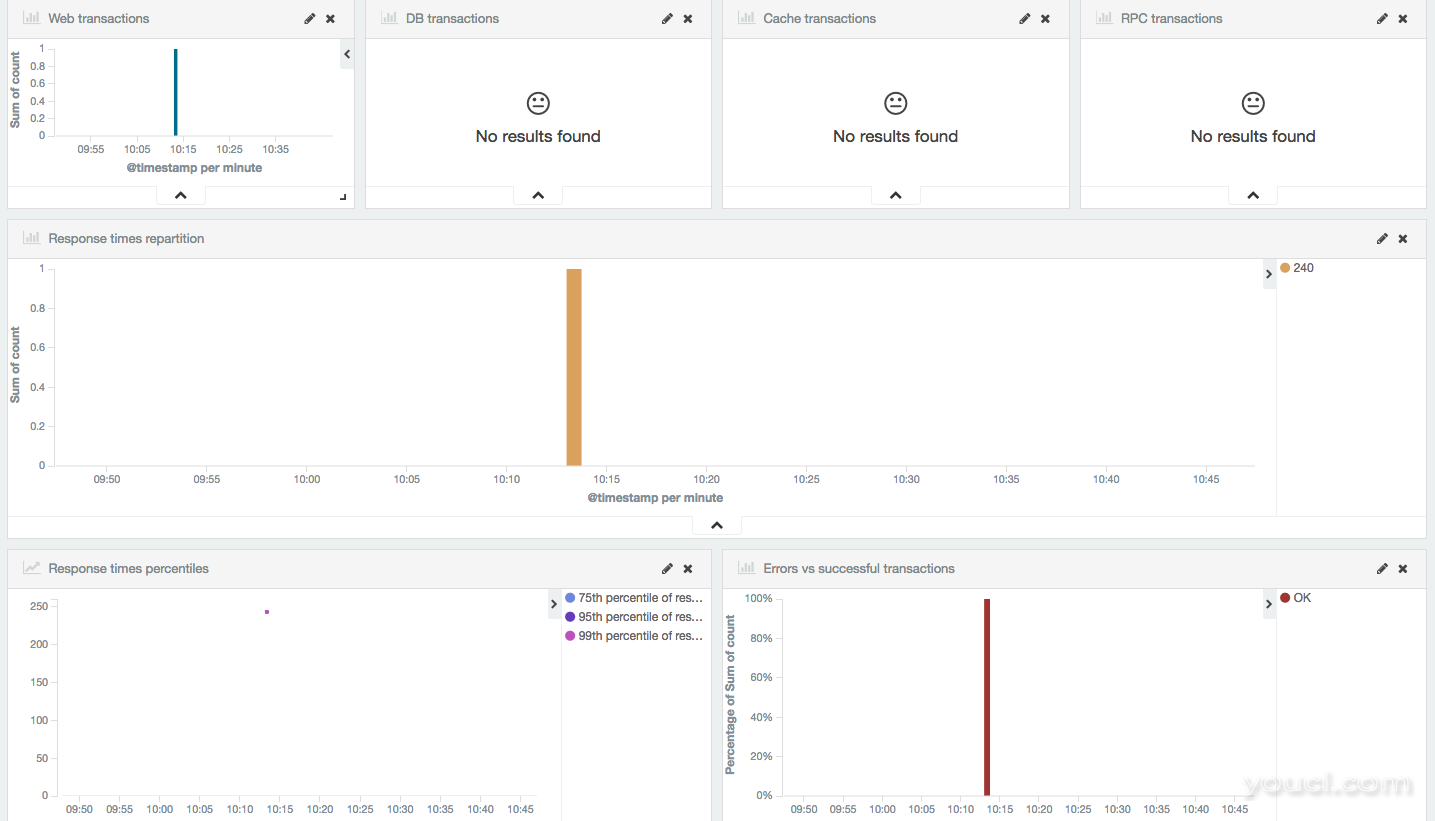Click the sad face in RPC transactions
1435x821 pixels.
pos(1253,103)
